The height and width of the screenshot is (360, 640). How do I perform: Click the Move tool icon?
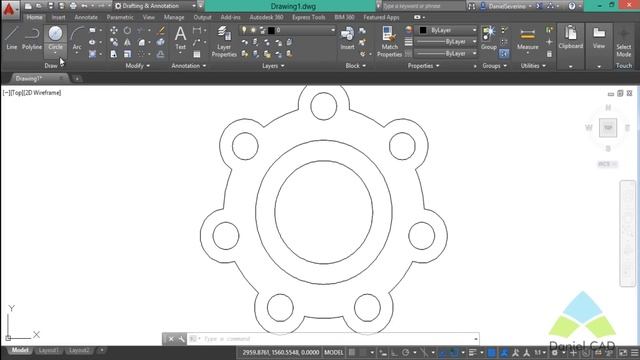tap(114, 30)
